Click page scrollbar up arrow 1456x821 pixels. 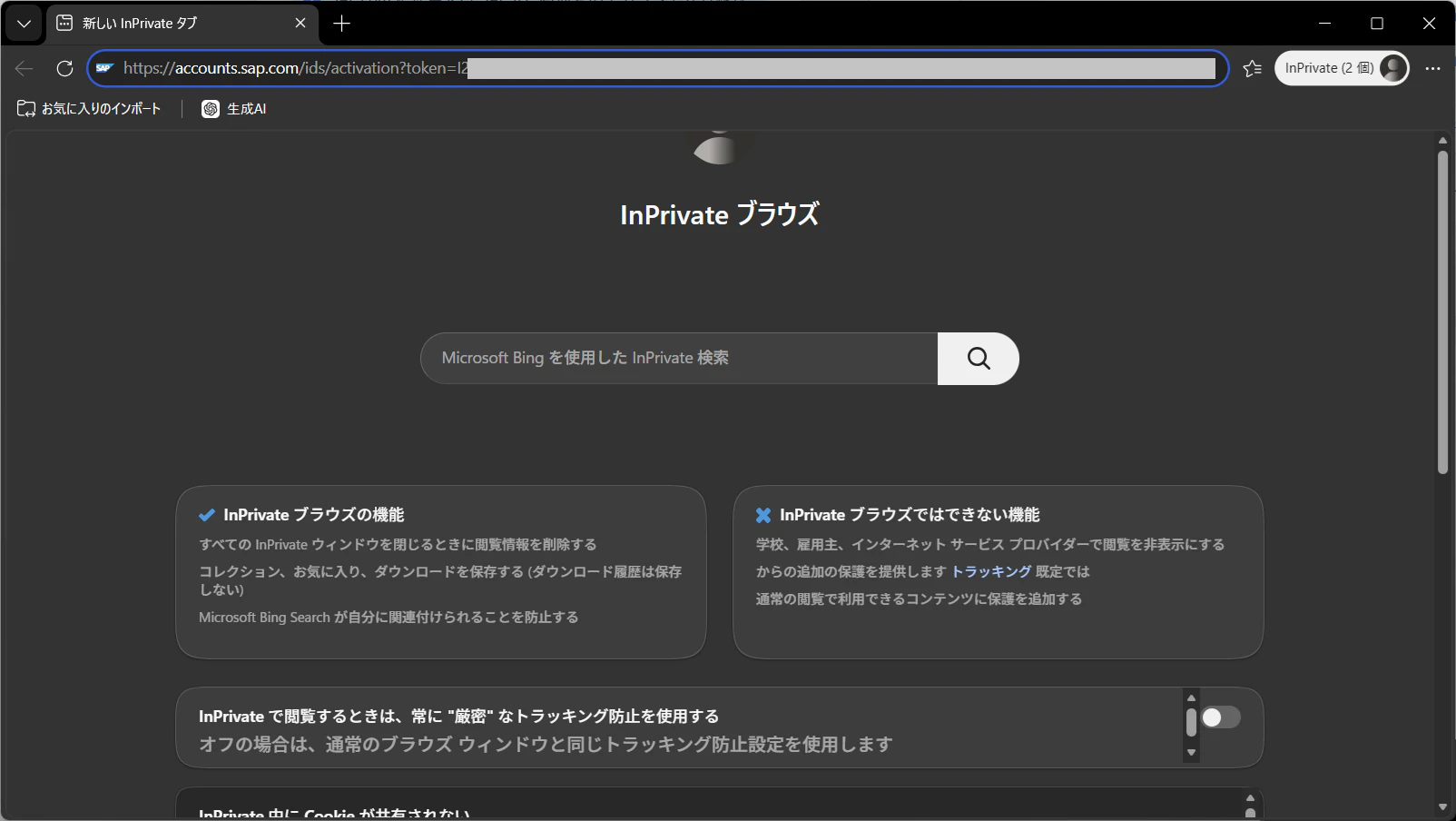1442,141
